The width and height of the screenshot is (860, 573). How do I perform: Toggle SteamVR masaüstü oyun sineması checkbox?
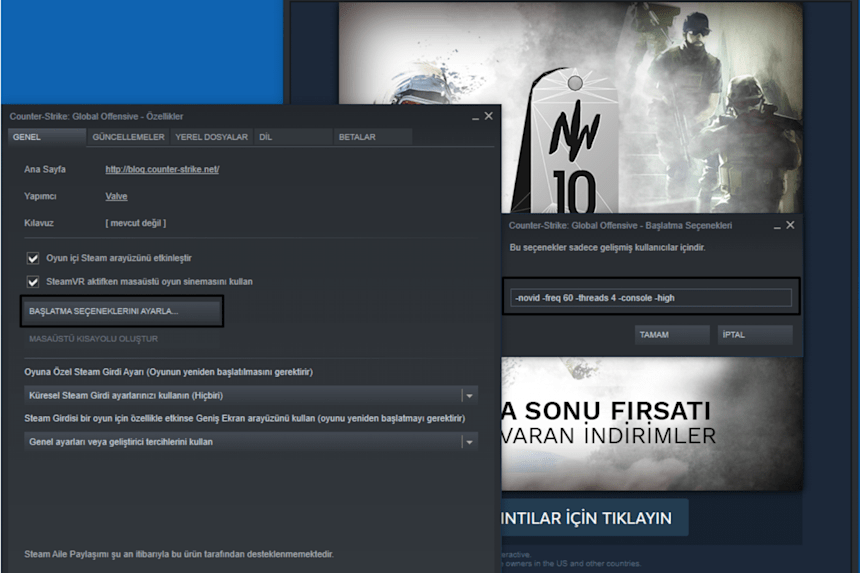point(33,282)
